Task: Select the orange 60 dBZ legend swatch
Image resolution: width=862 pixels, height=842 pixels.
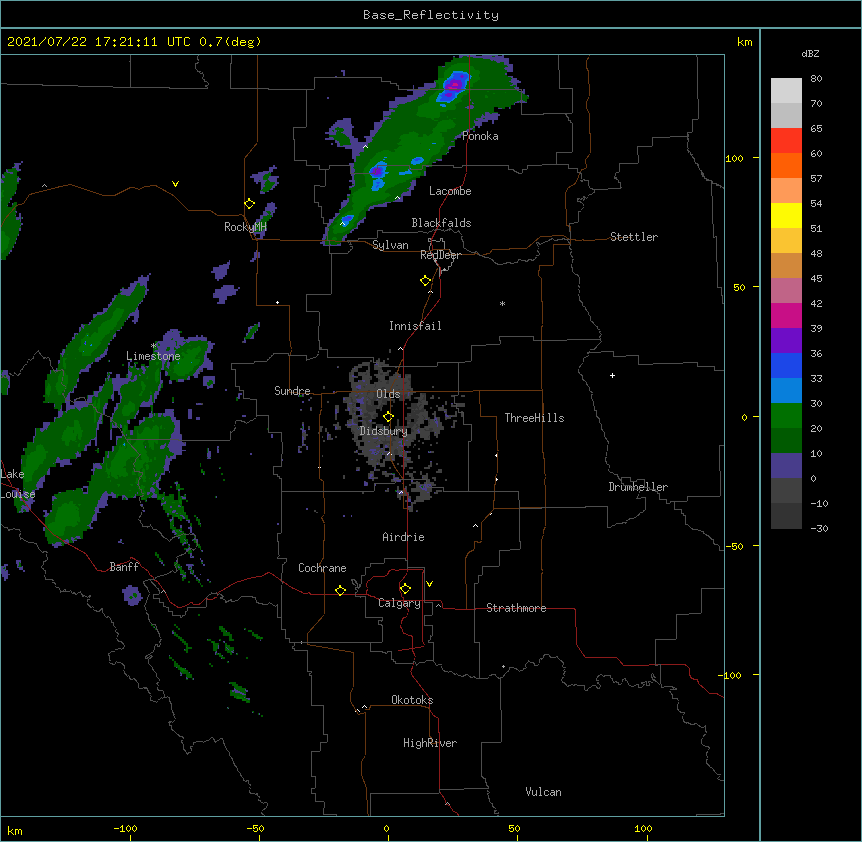Action: point(786,165)
